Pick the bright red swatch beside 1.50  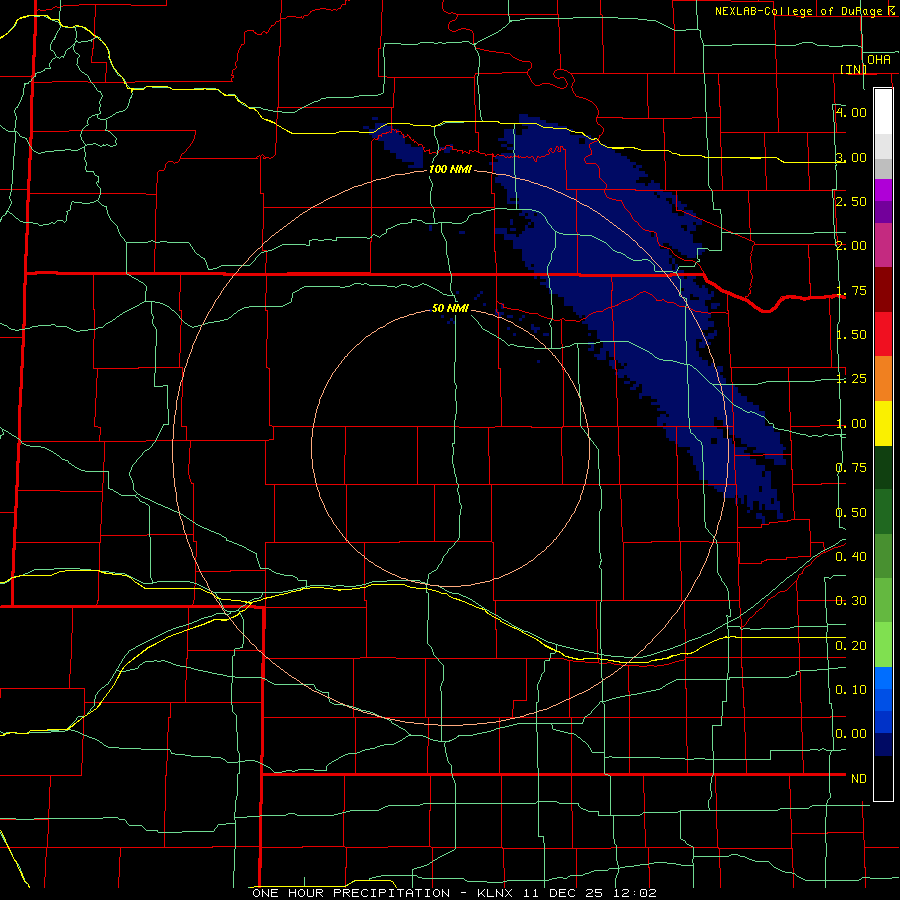point(883,334)
